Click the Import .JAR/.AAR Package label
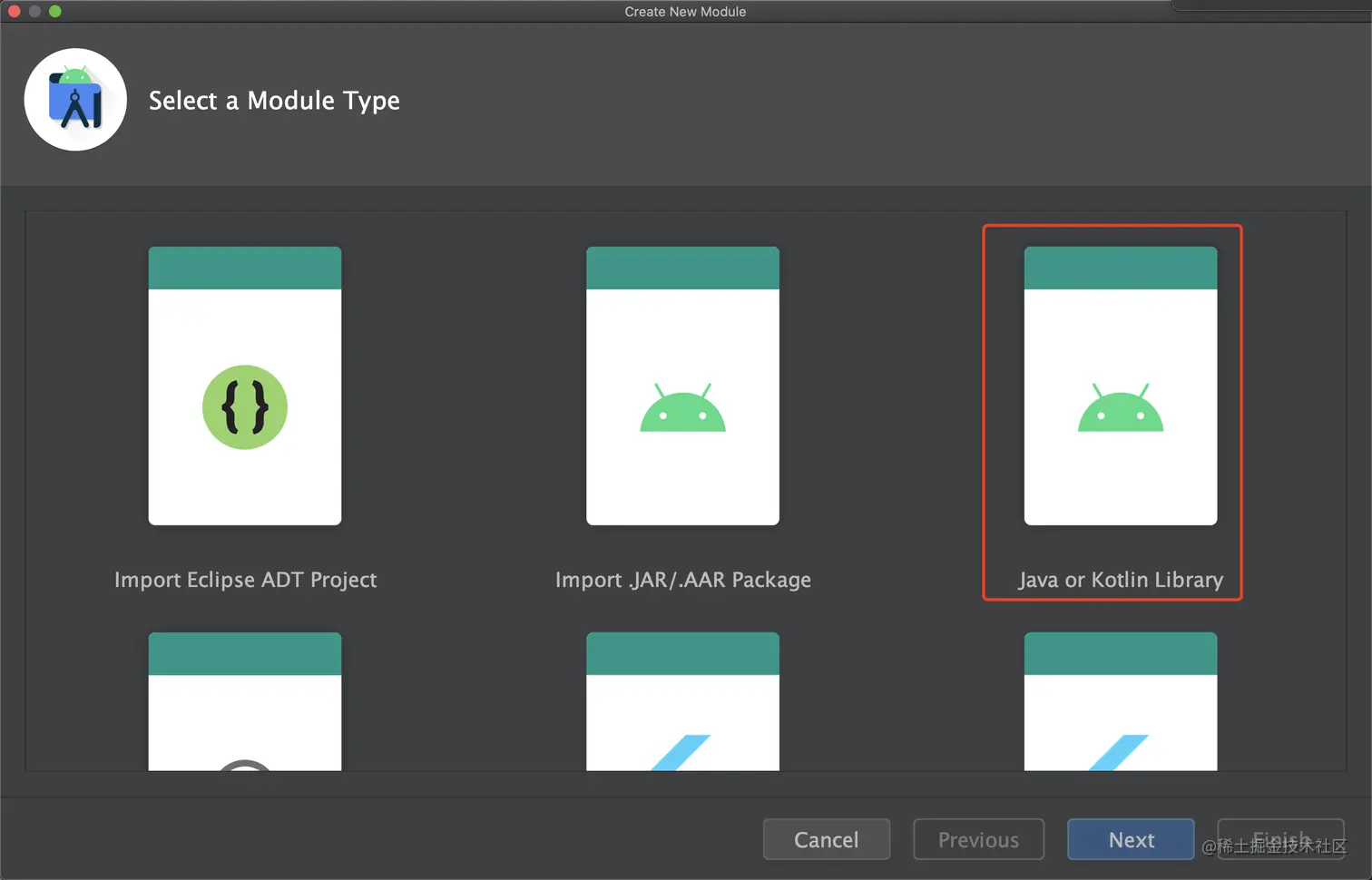 point(683,580)
